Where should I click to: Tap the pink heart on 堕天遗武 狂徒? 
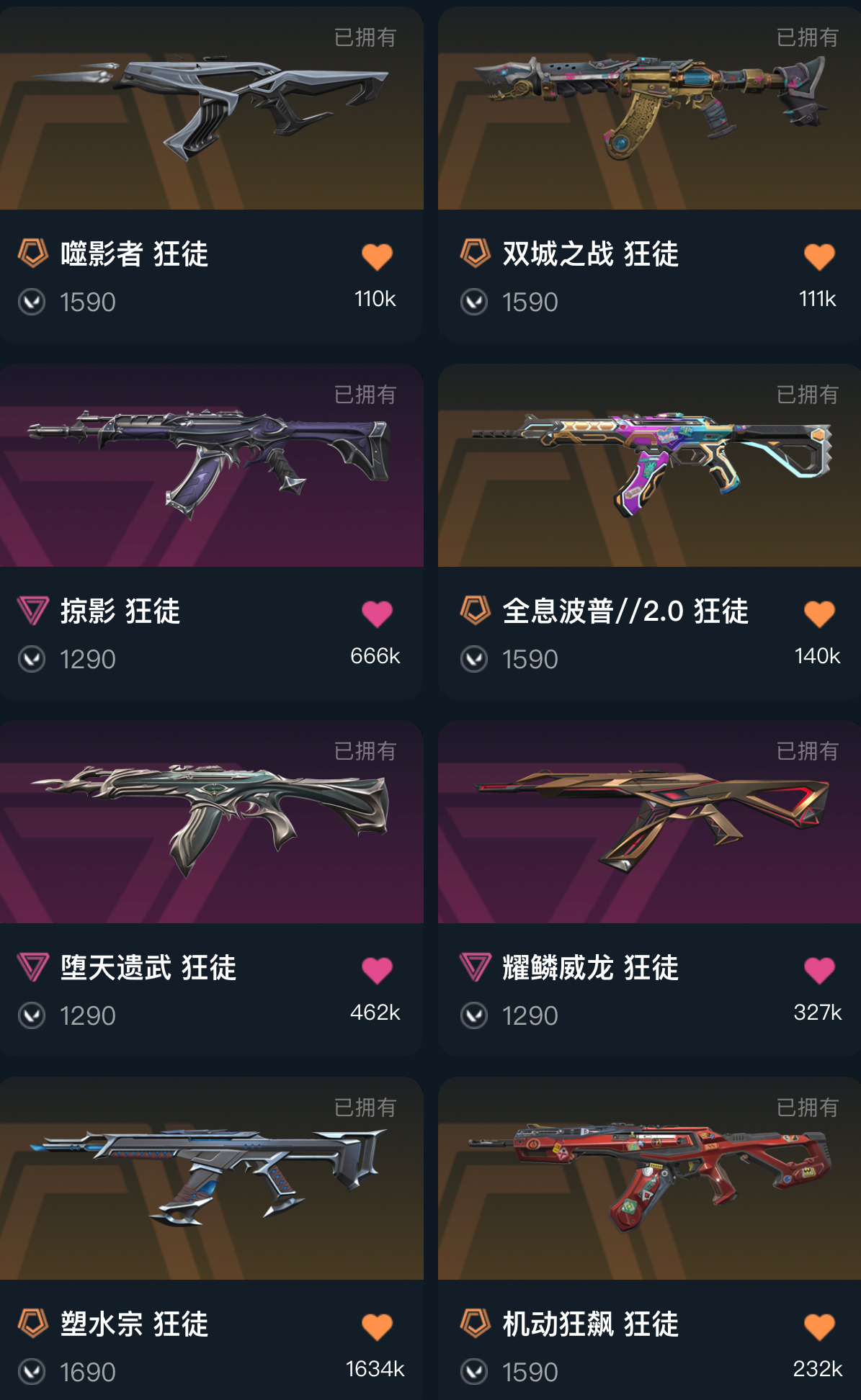click(x=377, y=970)
